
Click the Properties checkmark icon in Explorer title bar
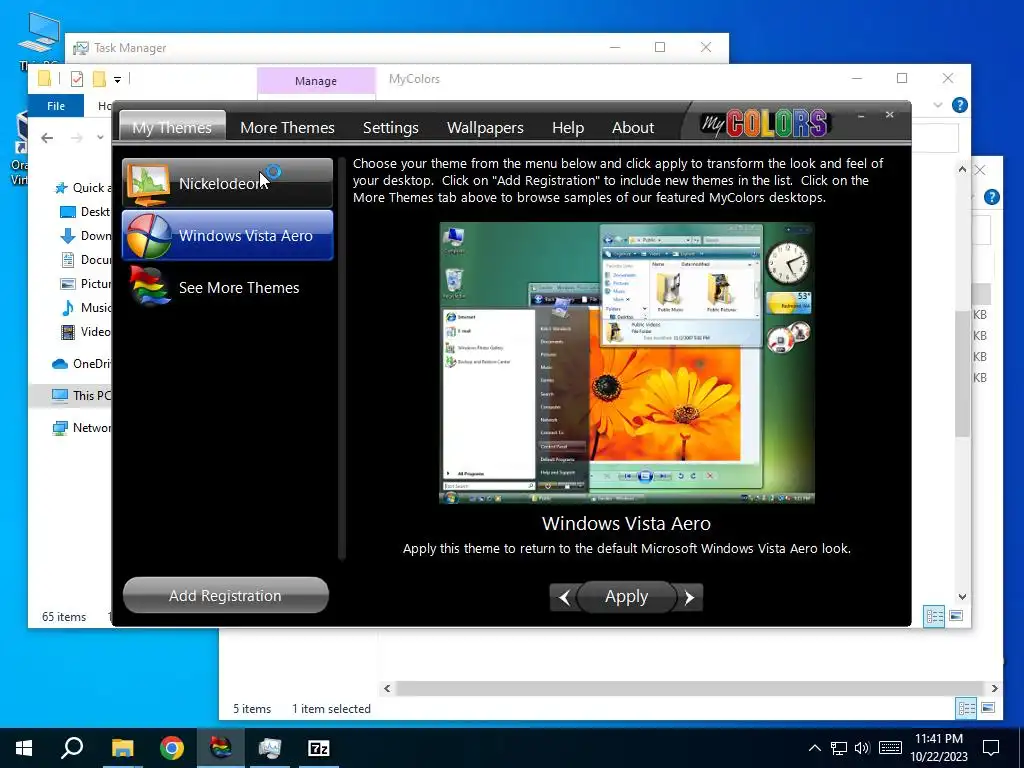pos(77,79)
